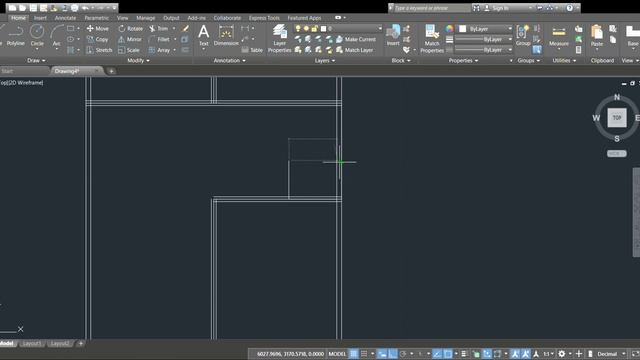Toggle 2D object snap in status bar

click(447, 354)
